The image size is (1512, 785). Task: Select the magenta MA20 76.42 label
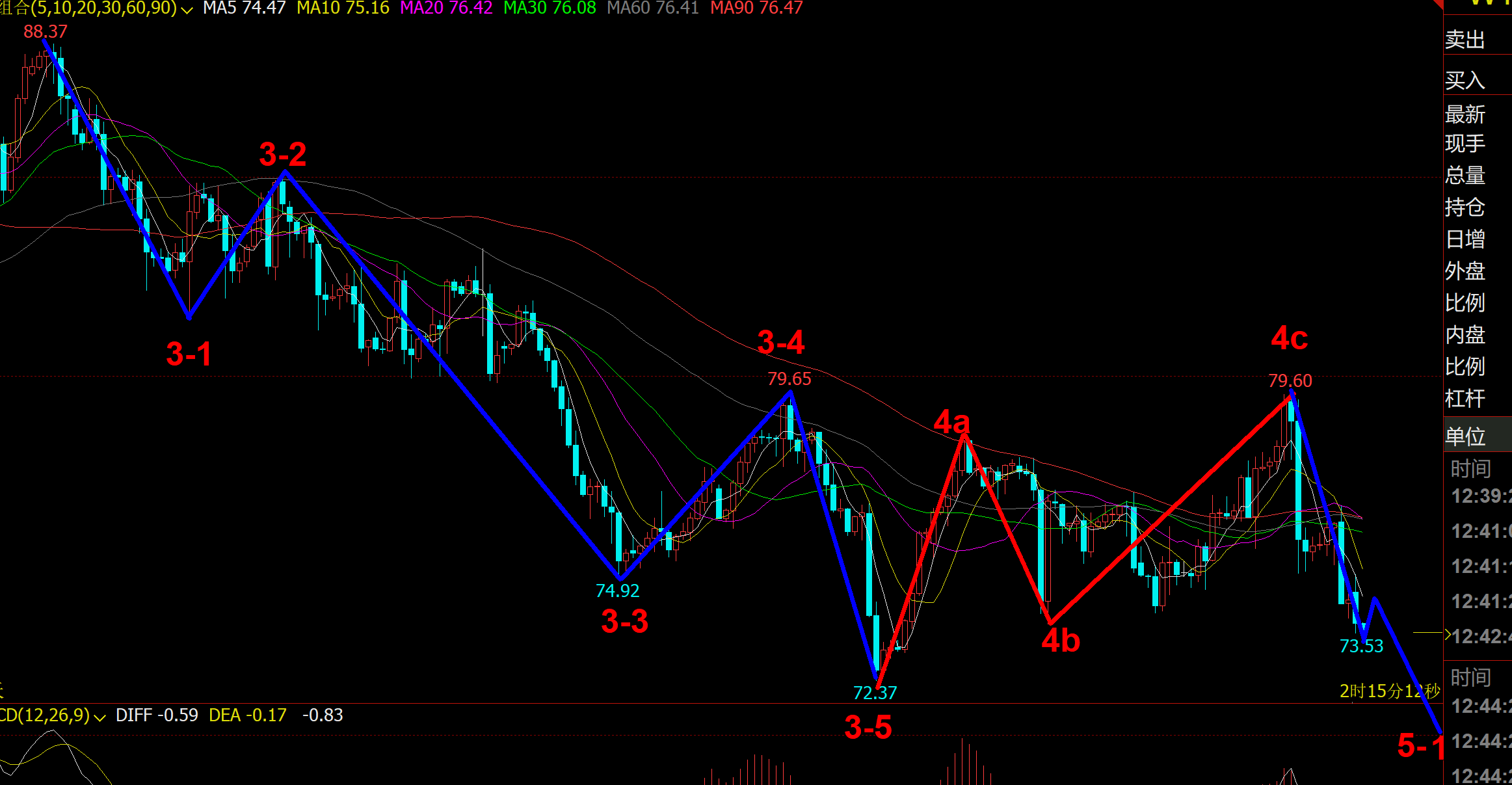[x=446, y=8]
